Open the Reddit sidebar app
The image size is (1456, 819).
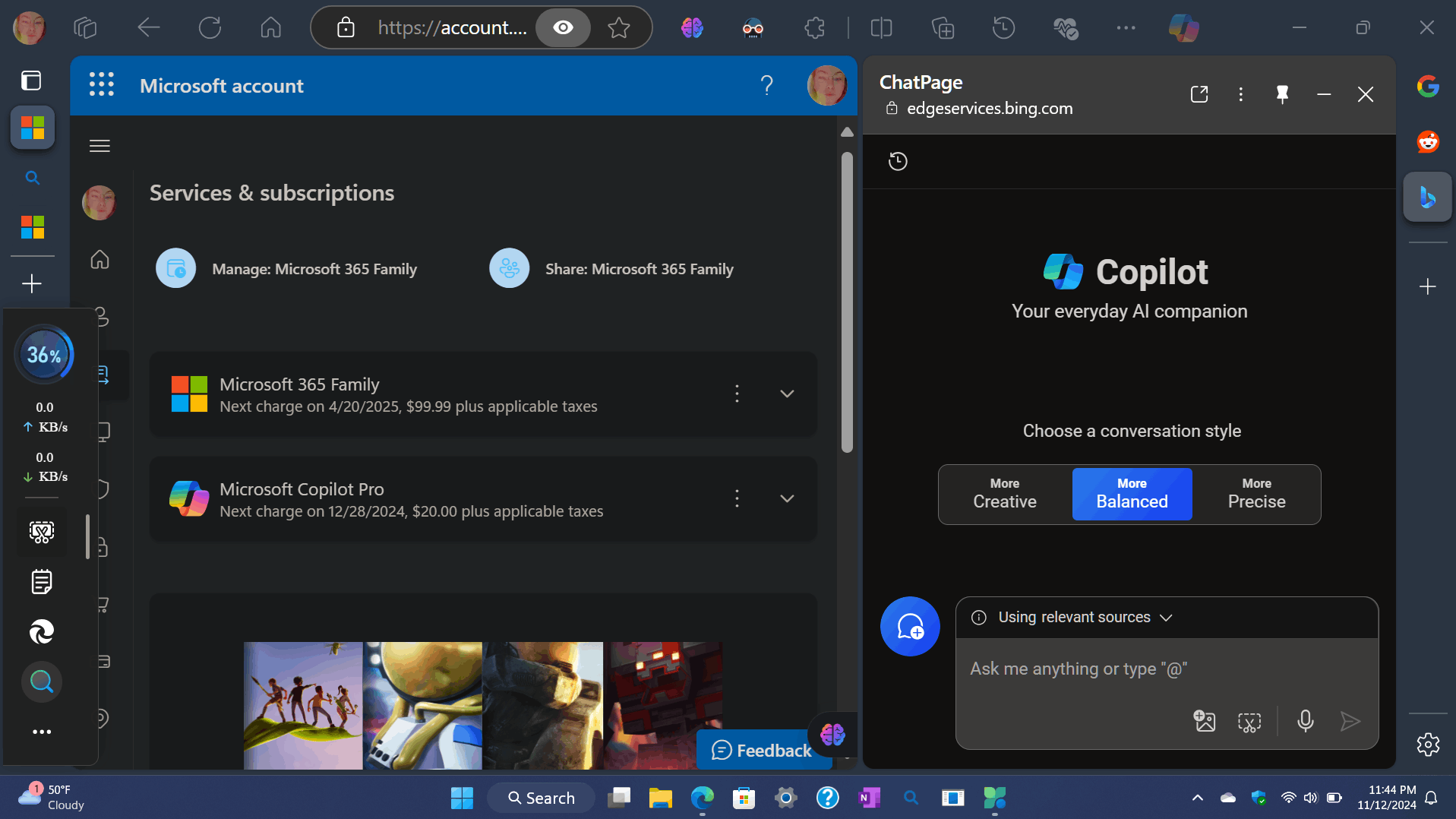(1428, 142)
